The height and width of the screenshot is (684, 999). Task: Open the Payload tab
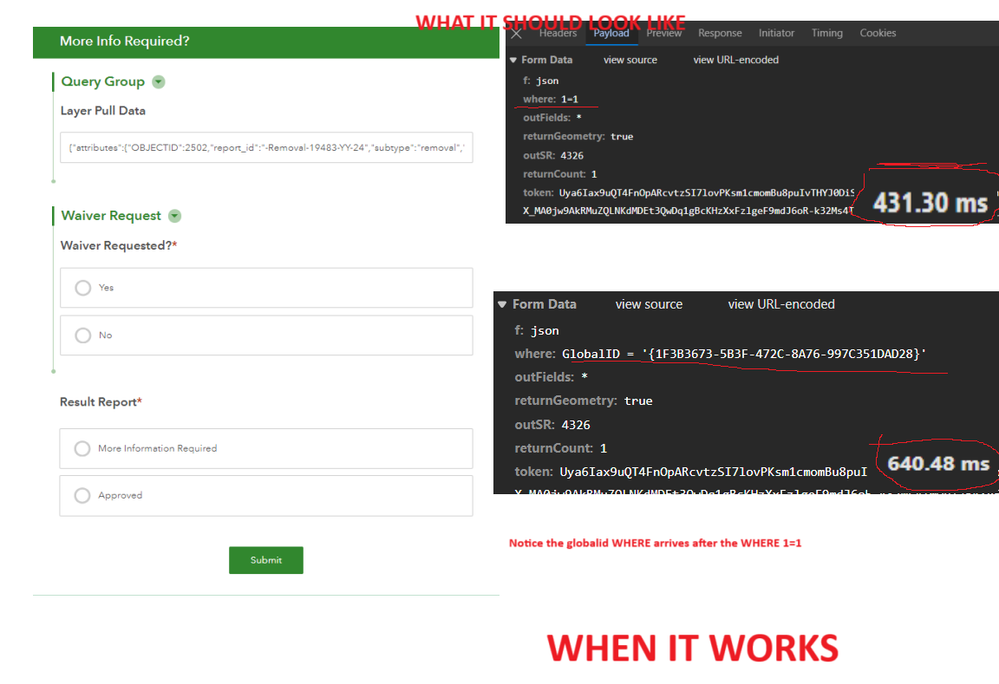click(x=611, y=33)
